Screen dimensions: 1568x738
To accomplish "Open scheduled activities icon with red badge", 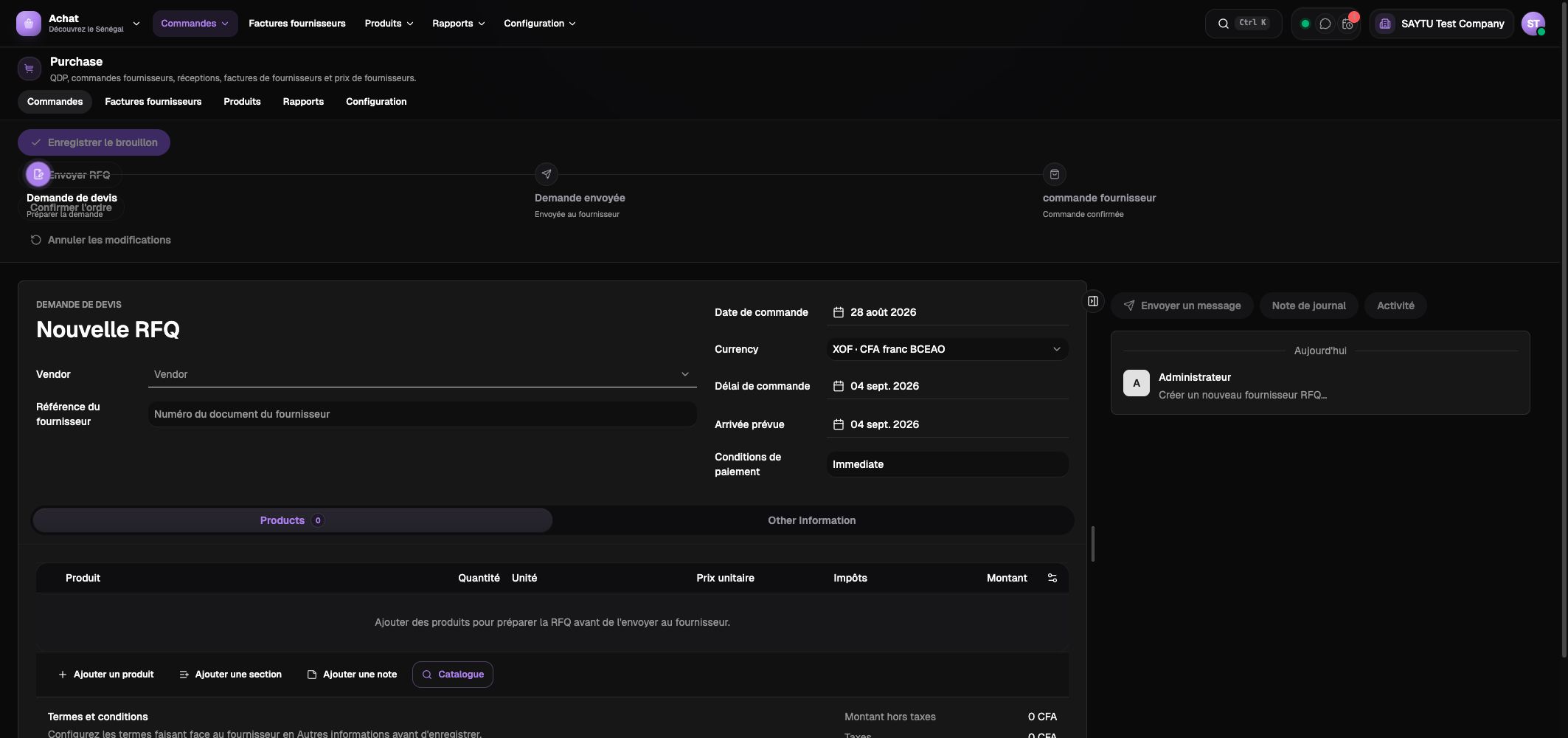I will [1348, 24].
